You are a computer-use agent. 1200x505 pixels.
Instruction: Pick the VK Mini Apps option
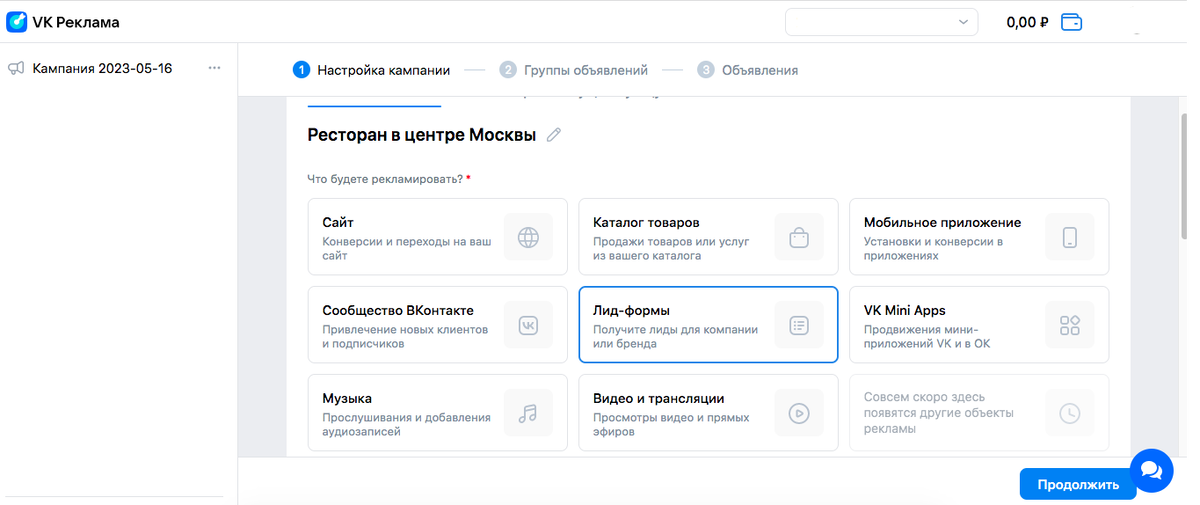[x=979, y=325]
